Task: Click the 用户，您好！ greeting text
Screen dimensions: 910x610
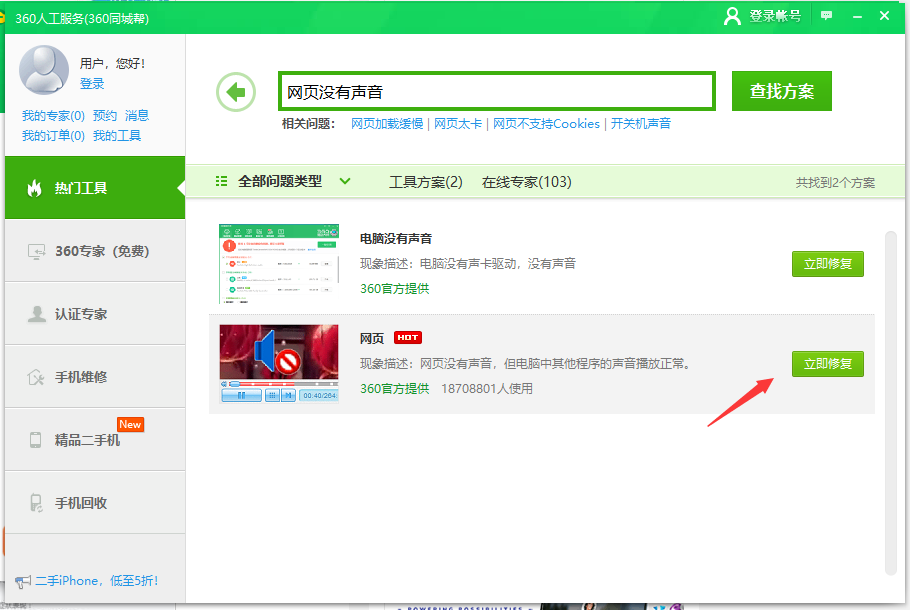Action: (113, 63)
